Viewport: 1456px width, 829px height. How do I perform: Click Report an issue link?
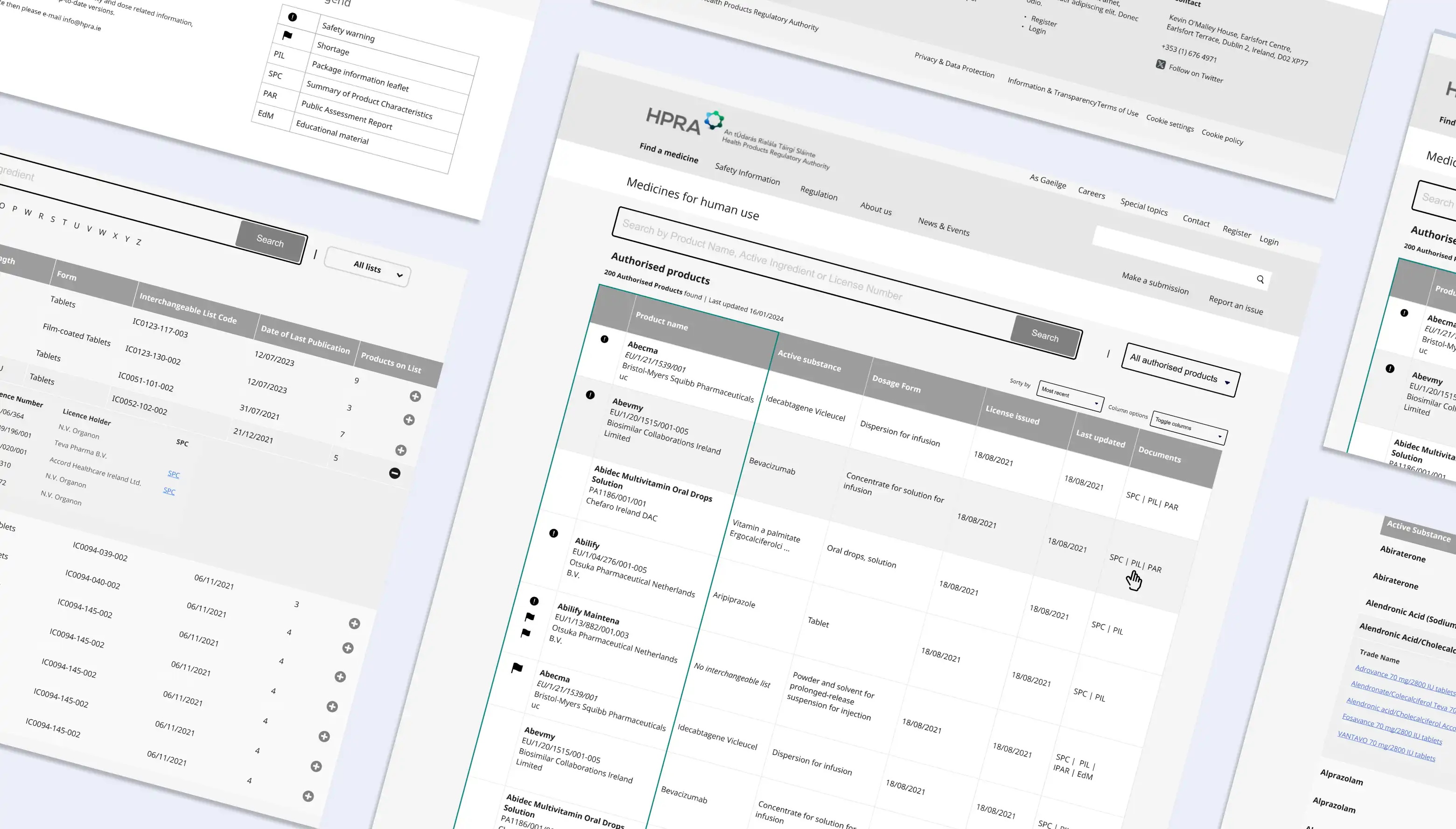pos(1236,305)
